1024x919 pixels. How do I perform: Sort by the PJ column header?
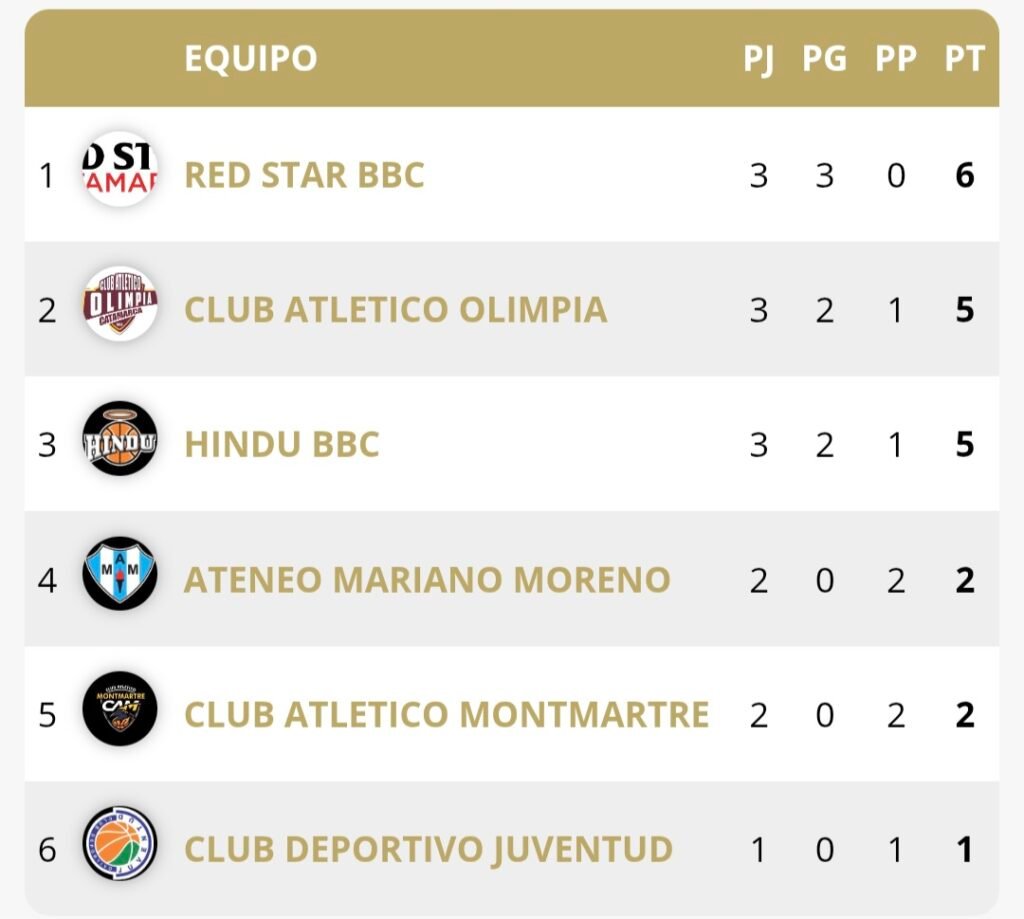pos(759,59)
